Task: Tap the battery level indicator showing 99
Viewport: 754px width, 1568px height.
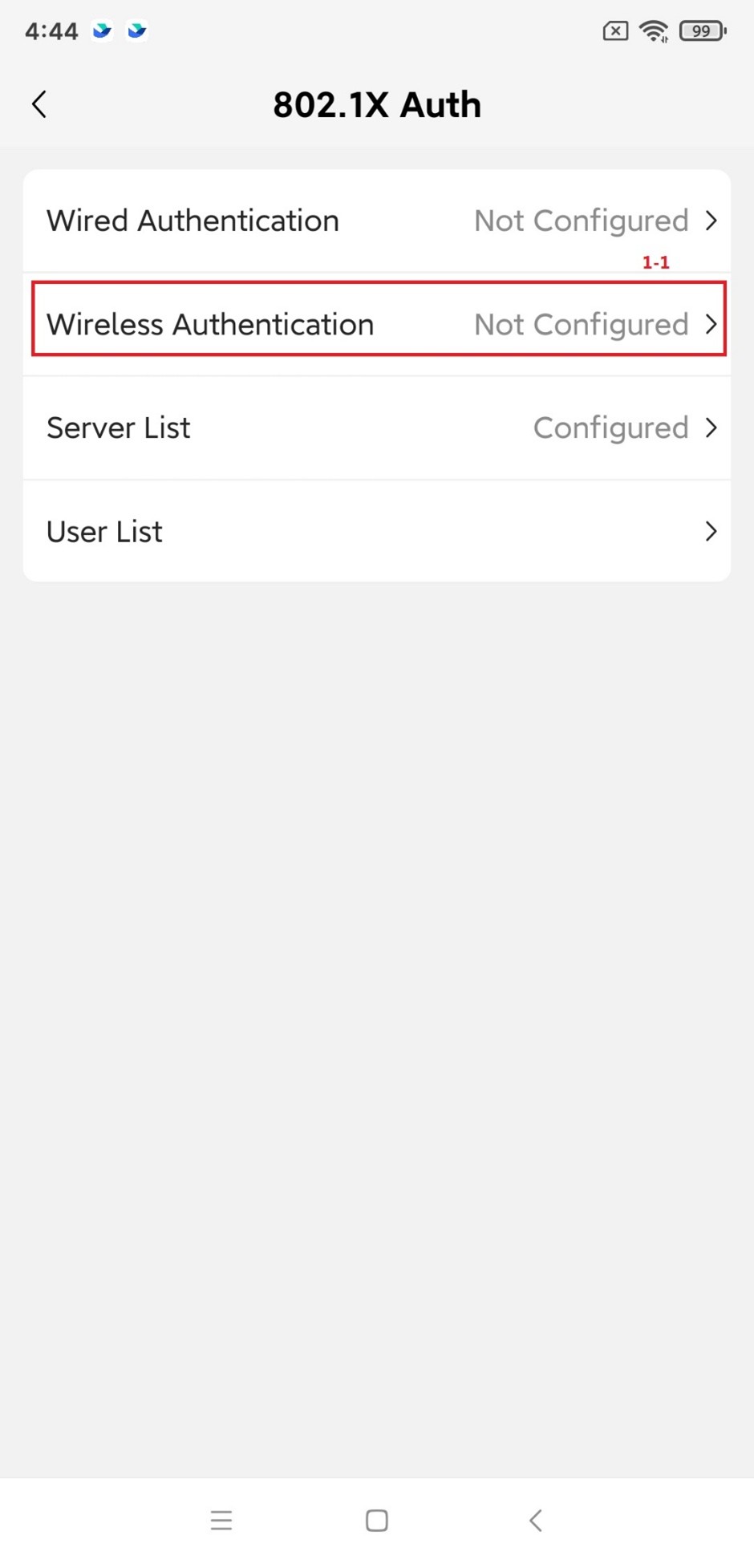Action: [x=702, y=31]
